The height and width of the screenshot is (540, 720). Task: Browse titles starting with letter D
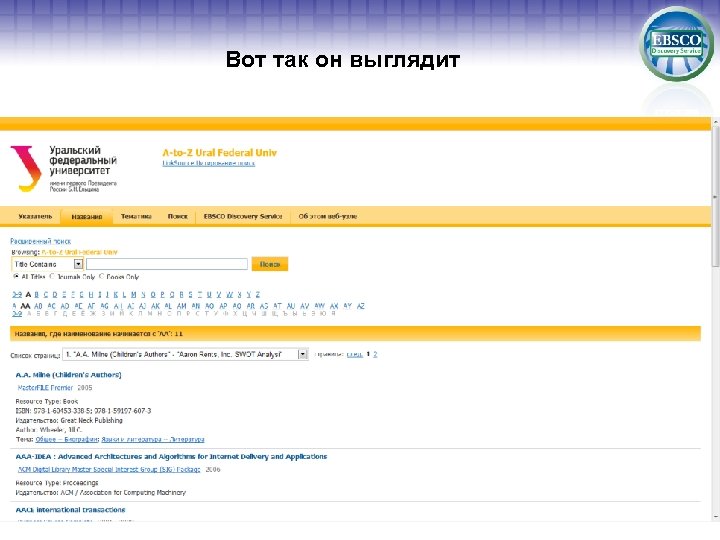tap(55, 294)
